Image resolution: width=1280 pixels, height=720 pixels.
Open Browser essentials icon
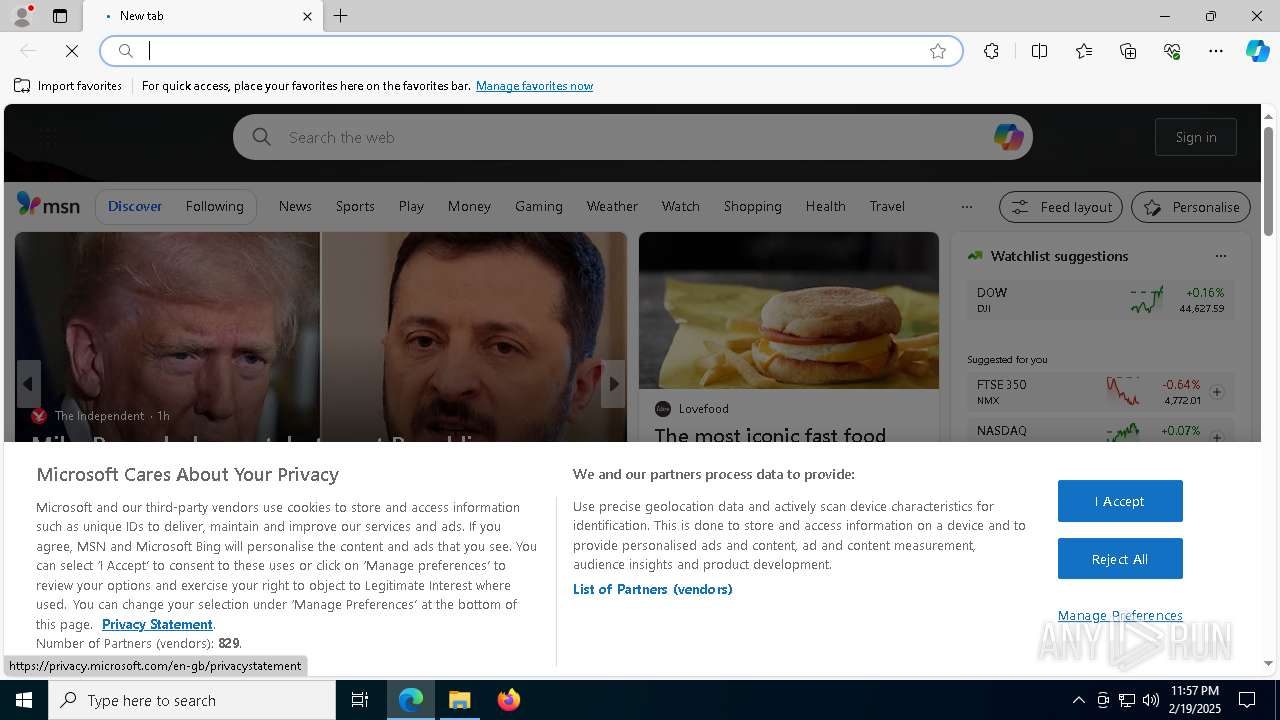pos(1172,51)
